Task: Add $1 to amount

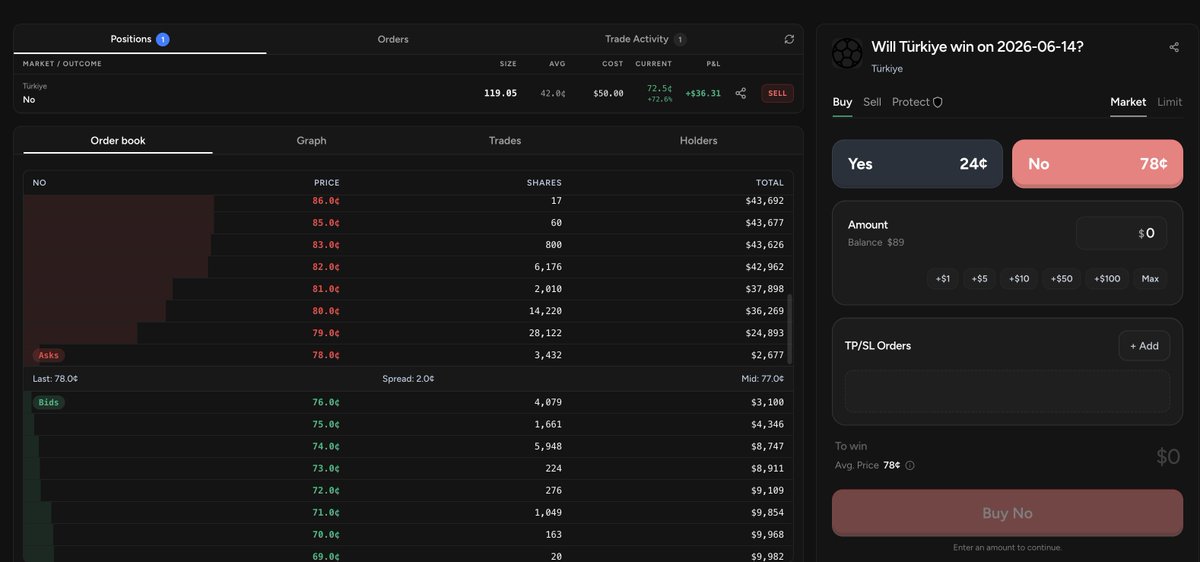Action: click(x=943, y=278)
